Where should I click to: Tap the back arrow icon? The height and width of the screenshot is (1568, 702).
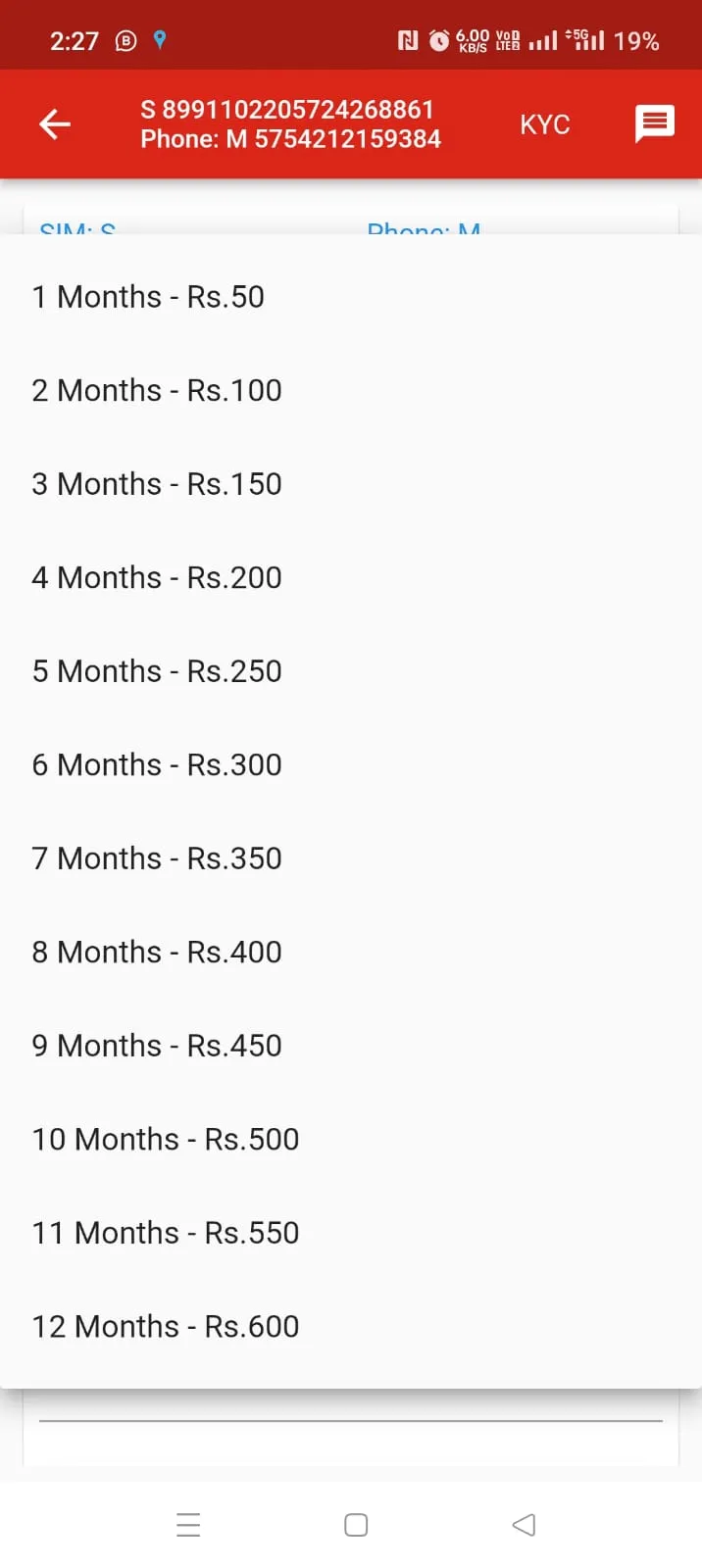55,124
